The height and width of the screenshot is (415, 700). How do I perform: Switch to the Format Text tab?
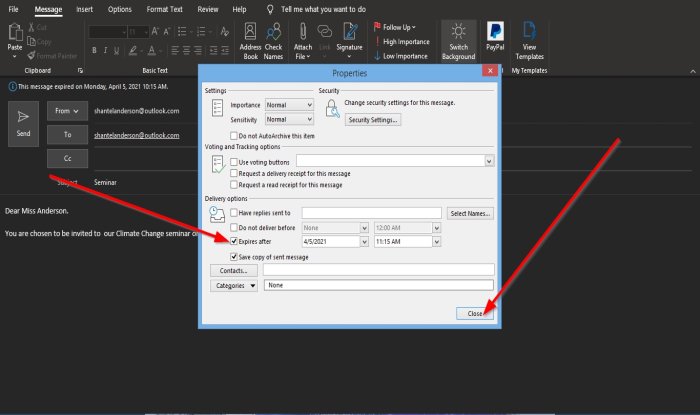[164, 9]
